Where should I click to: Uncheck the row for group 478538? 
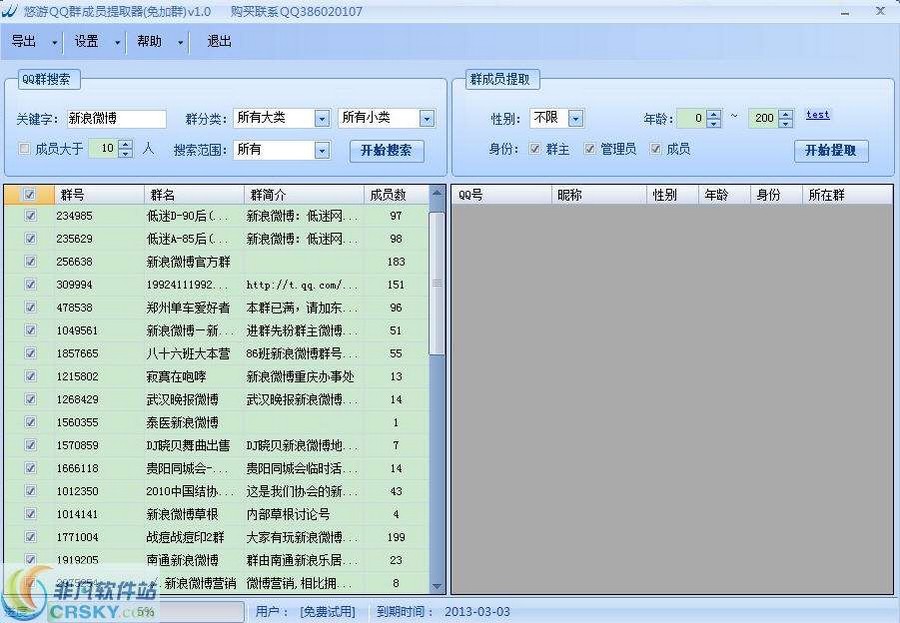point(30,307)
